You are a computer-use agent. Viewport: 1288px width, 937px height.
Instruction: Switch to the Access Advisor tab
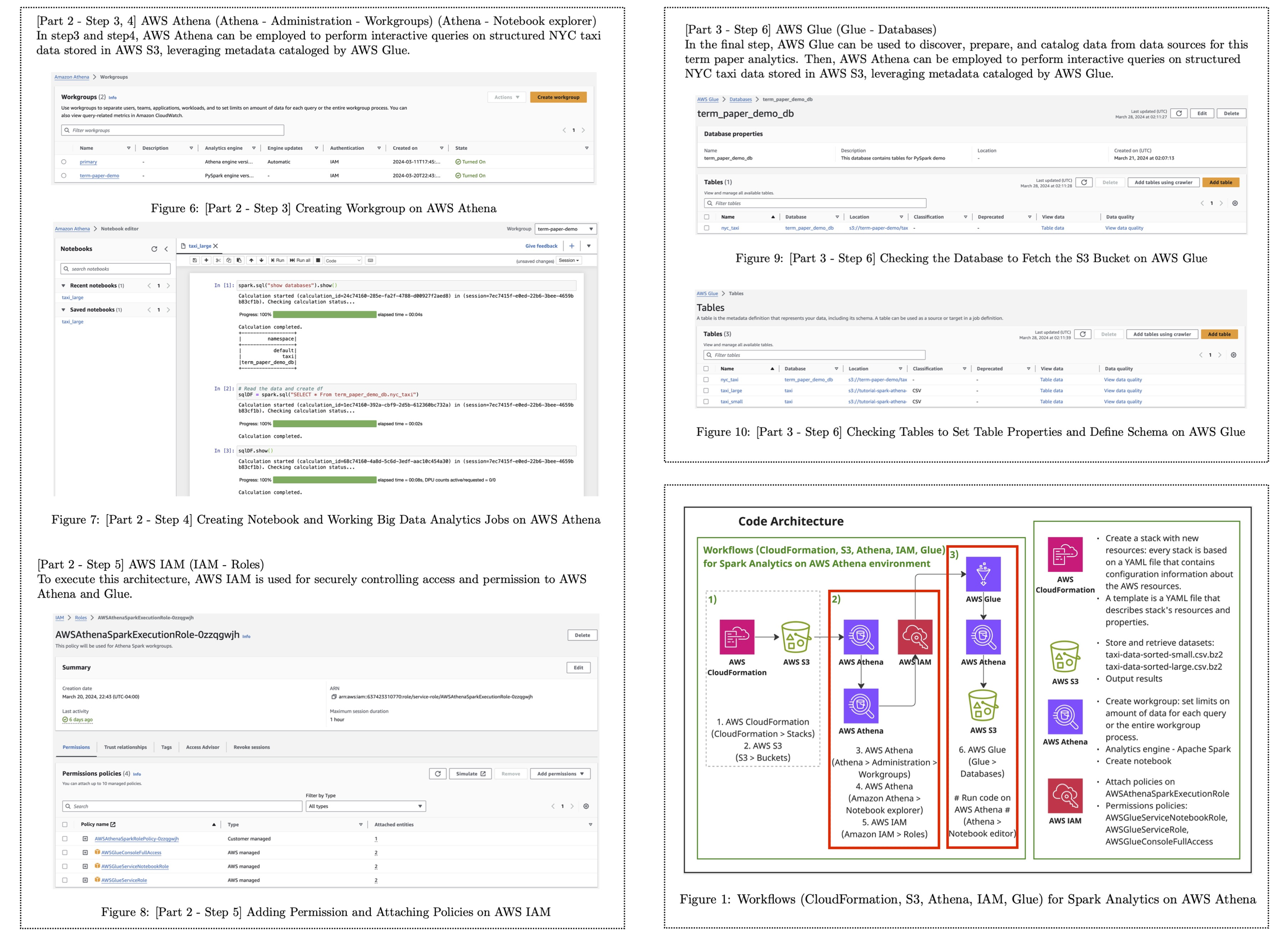[203, 747]
